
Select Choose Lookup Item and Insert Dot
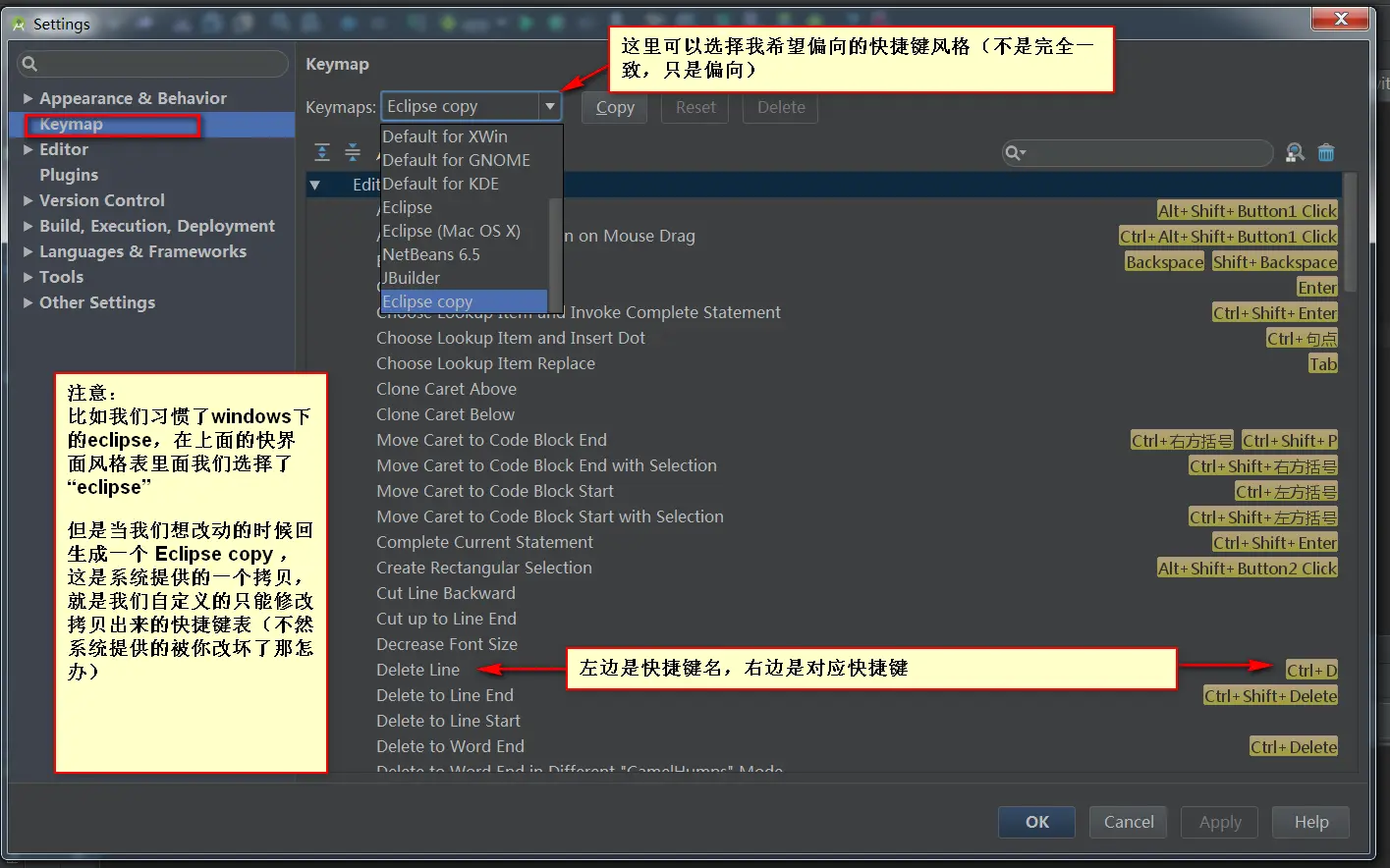point(511,338)
